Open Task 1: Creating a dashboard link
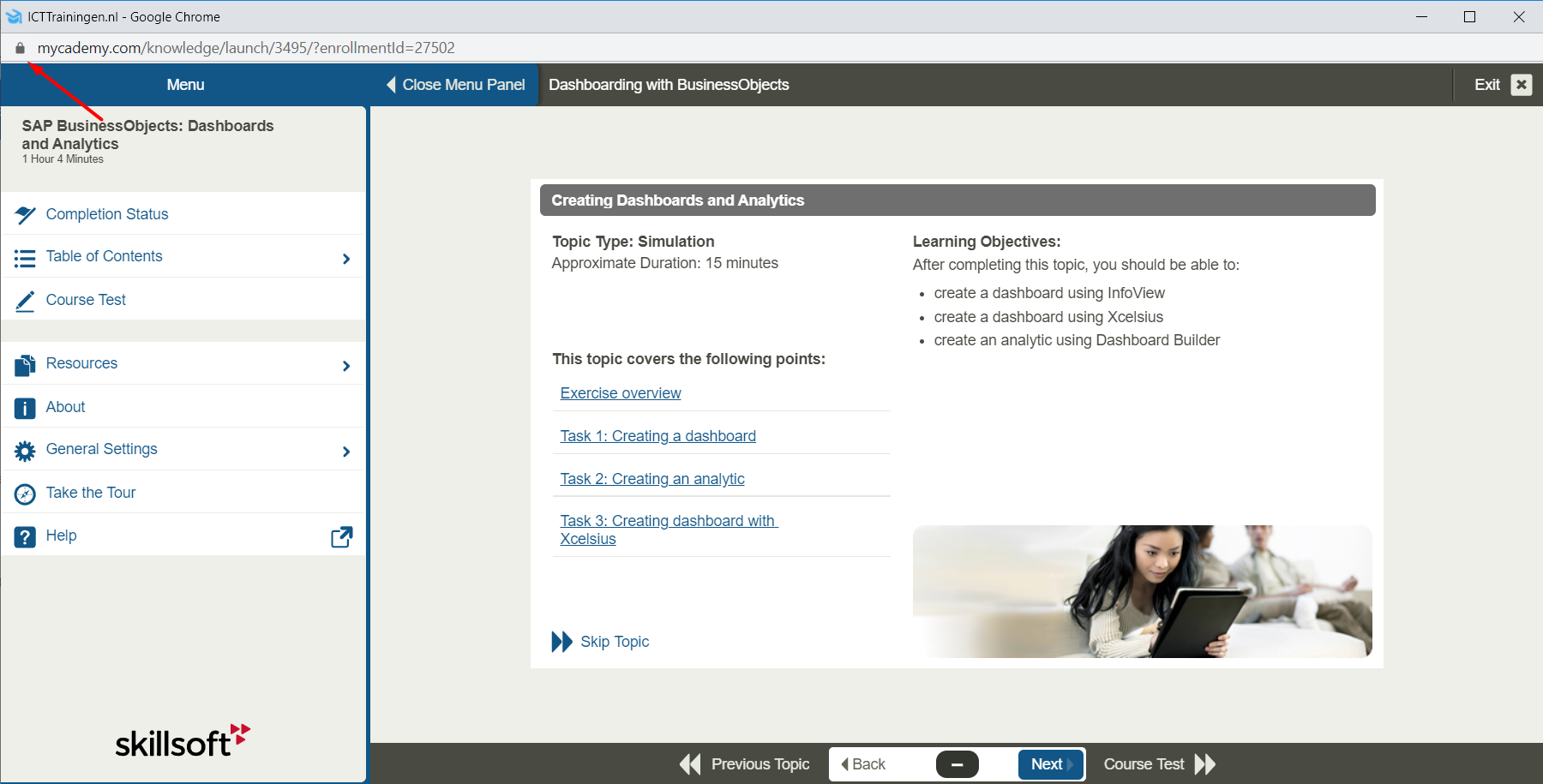The height and width of the screenshot is (784, 1543). 658,436
